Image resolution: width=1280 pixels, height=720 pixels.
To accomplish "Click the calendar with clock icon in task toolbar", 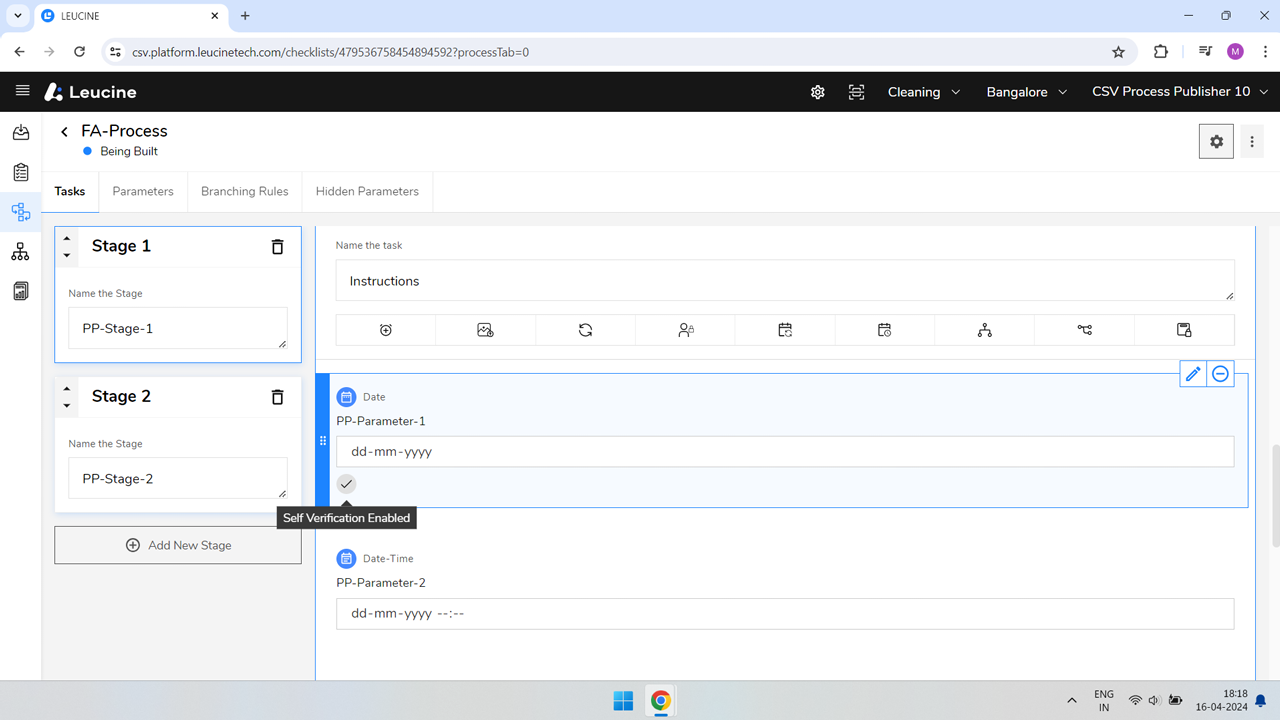I will click(x=885, y=330).
